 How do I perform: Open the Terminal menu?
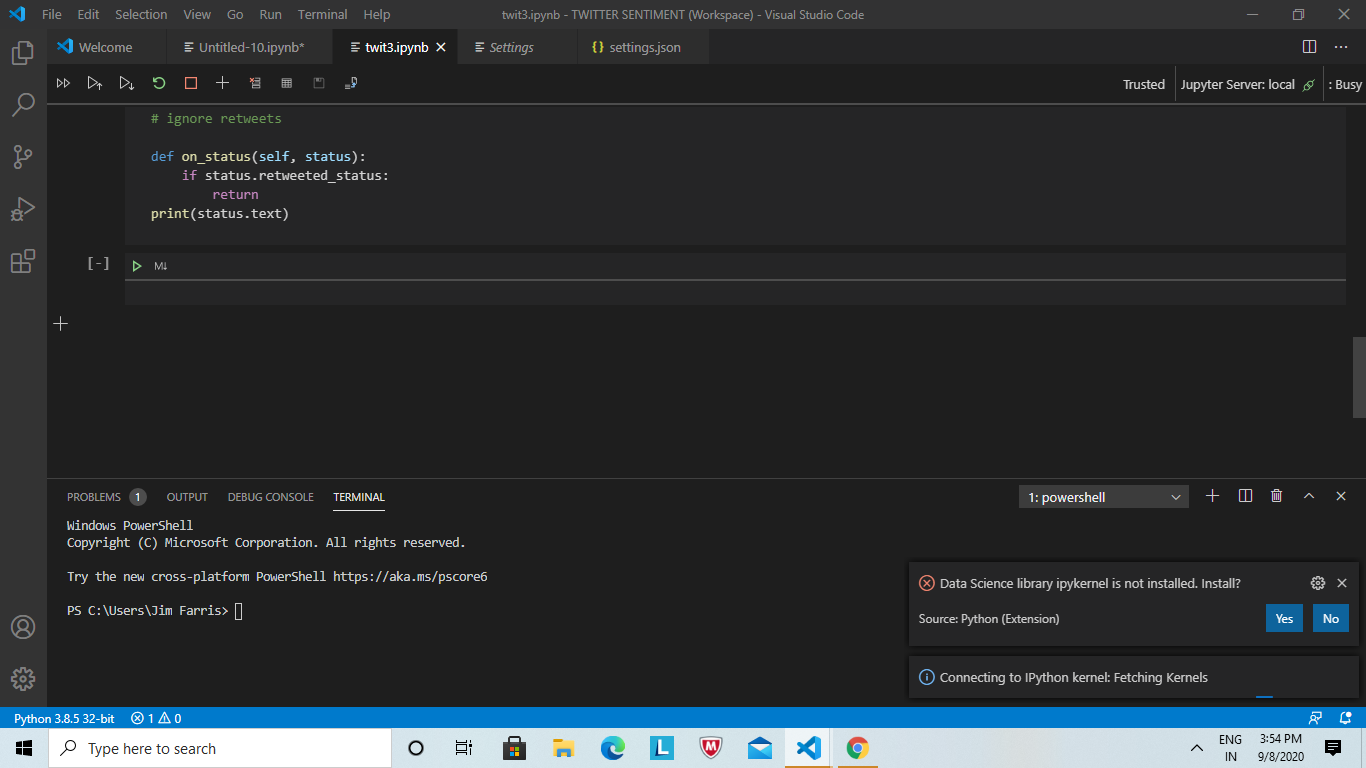tap(323, 14)
